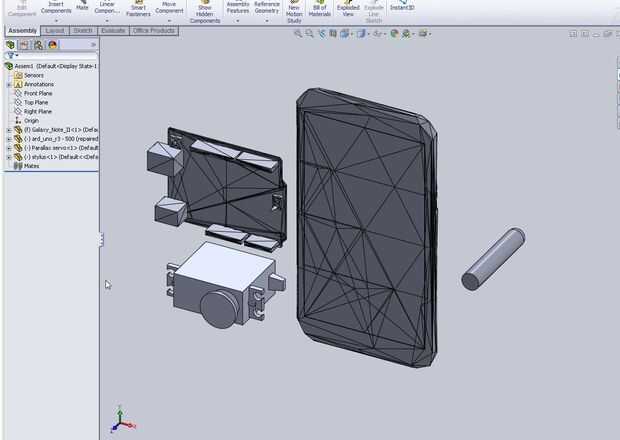Click Linear Component Pattern tool

pos(107,7)
